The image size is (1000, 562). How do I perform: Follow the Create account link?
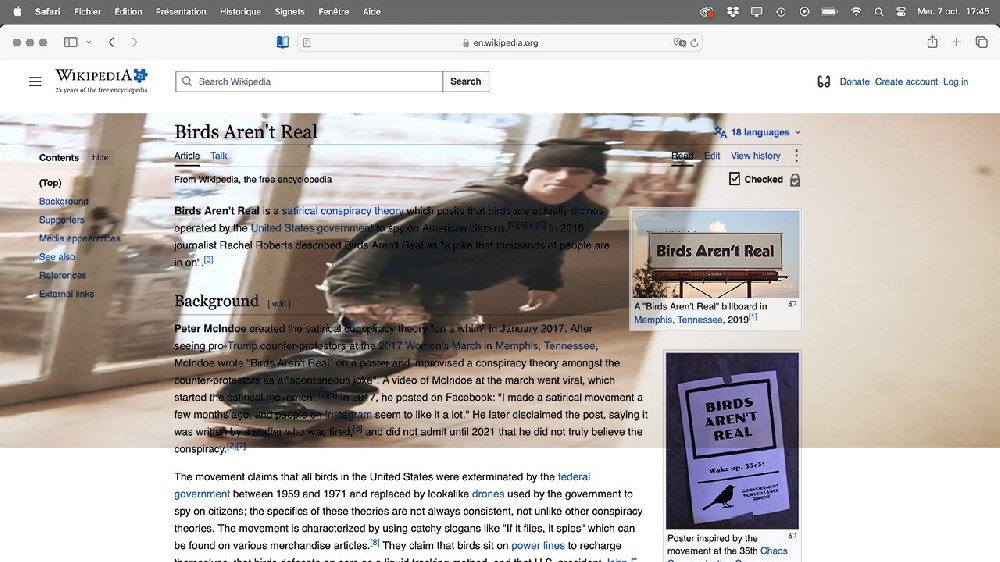906,82
